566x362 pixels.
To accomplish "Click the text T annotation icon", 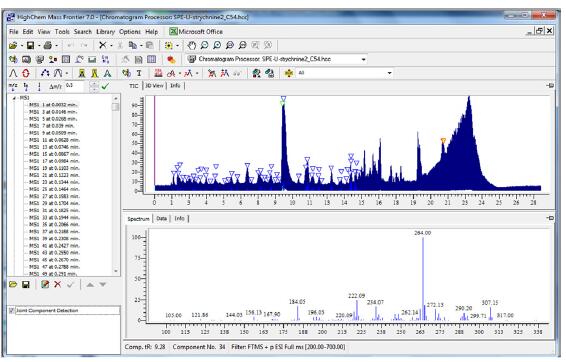I will point(139,73).
